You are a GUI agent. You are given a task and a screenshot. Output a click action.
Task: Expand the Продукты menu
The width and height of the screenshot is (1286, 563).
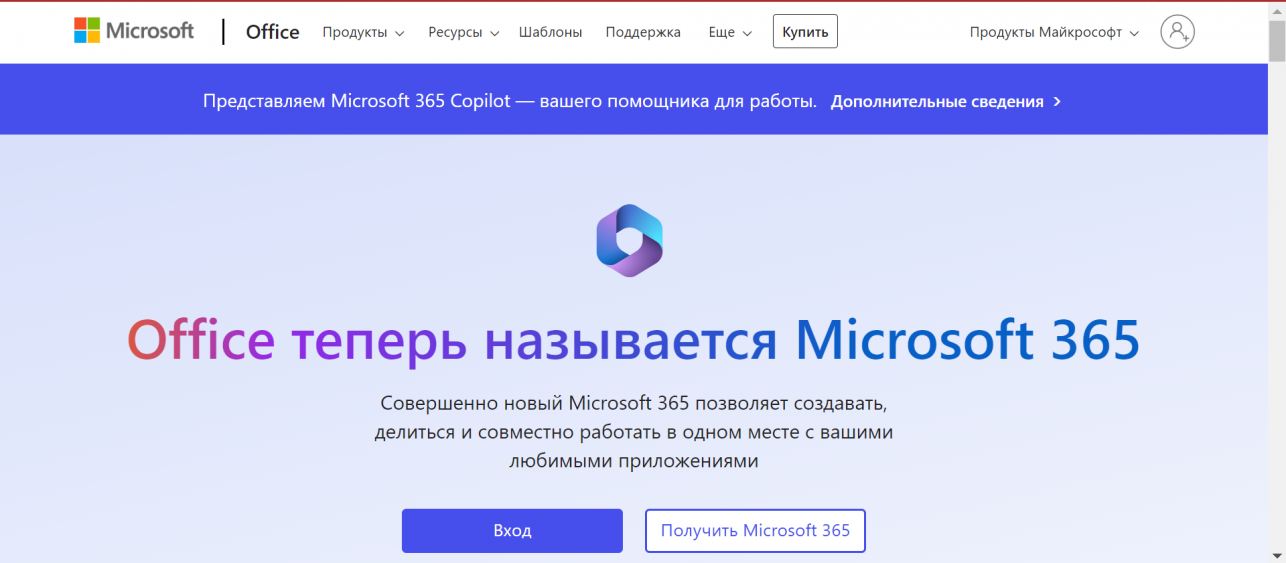pos(363,32)
